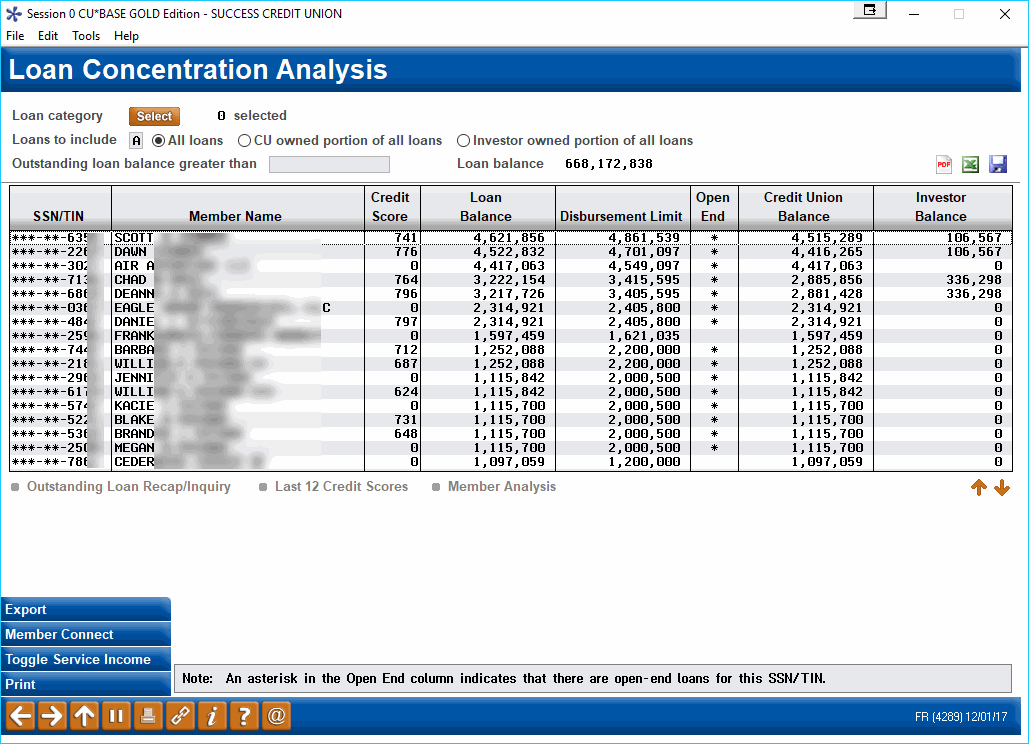Click the Export side button

tap(86, 610)
